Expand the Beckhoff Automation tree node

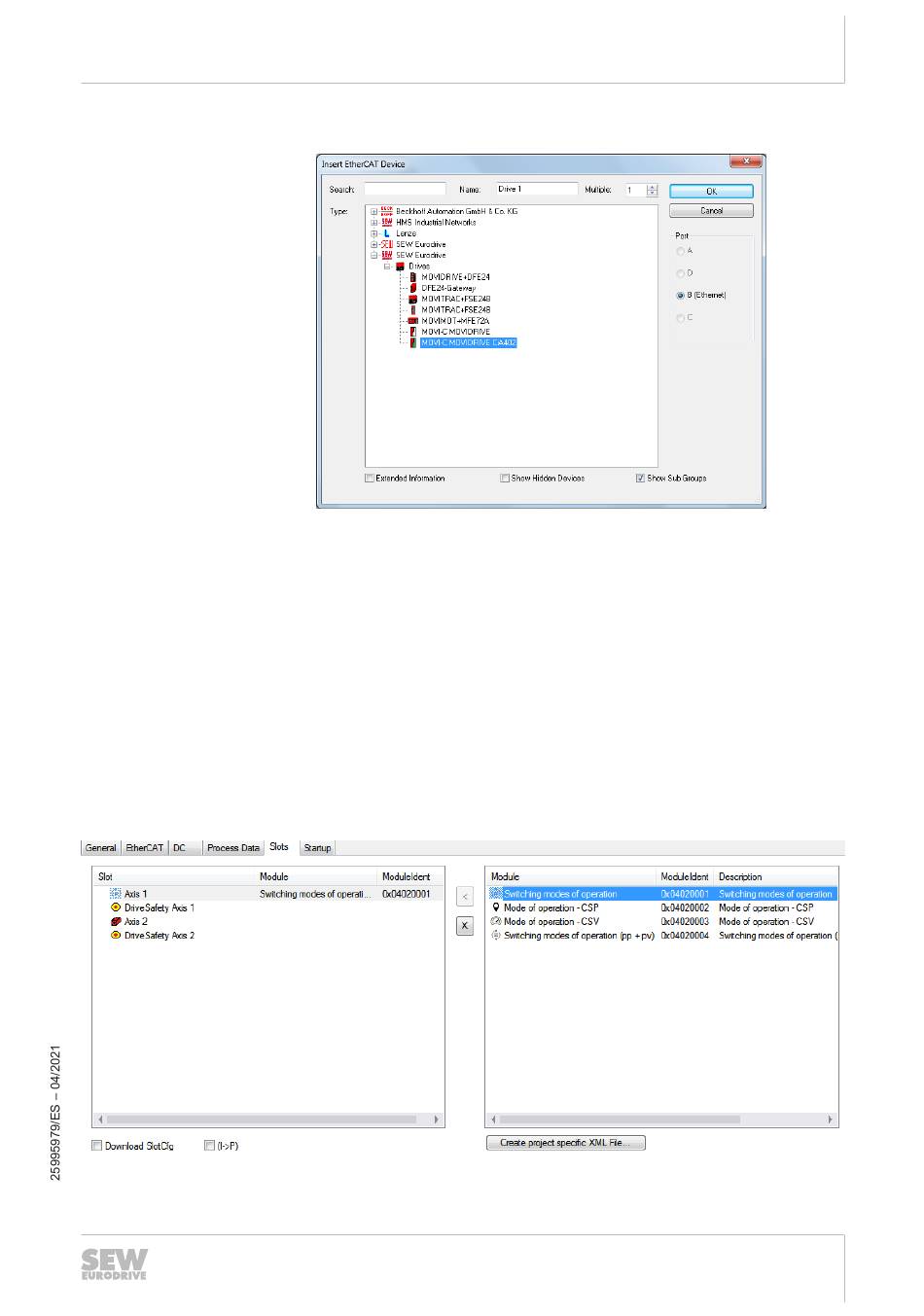pyautogui.click(x=373, y=211)
